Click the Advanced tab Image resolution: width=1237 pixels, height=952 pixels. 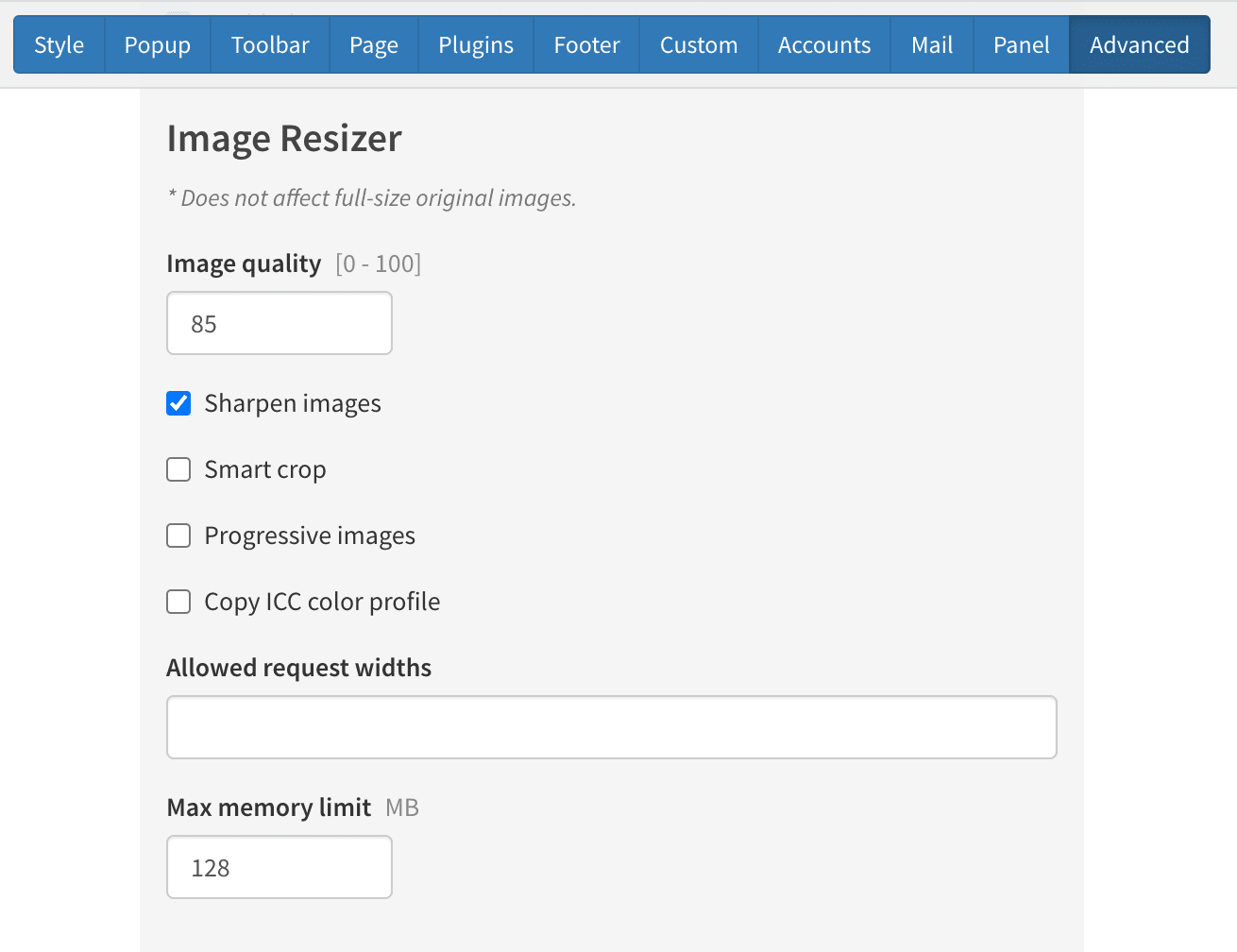[x=1139, y=44]
